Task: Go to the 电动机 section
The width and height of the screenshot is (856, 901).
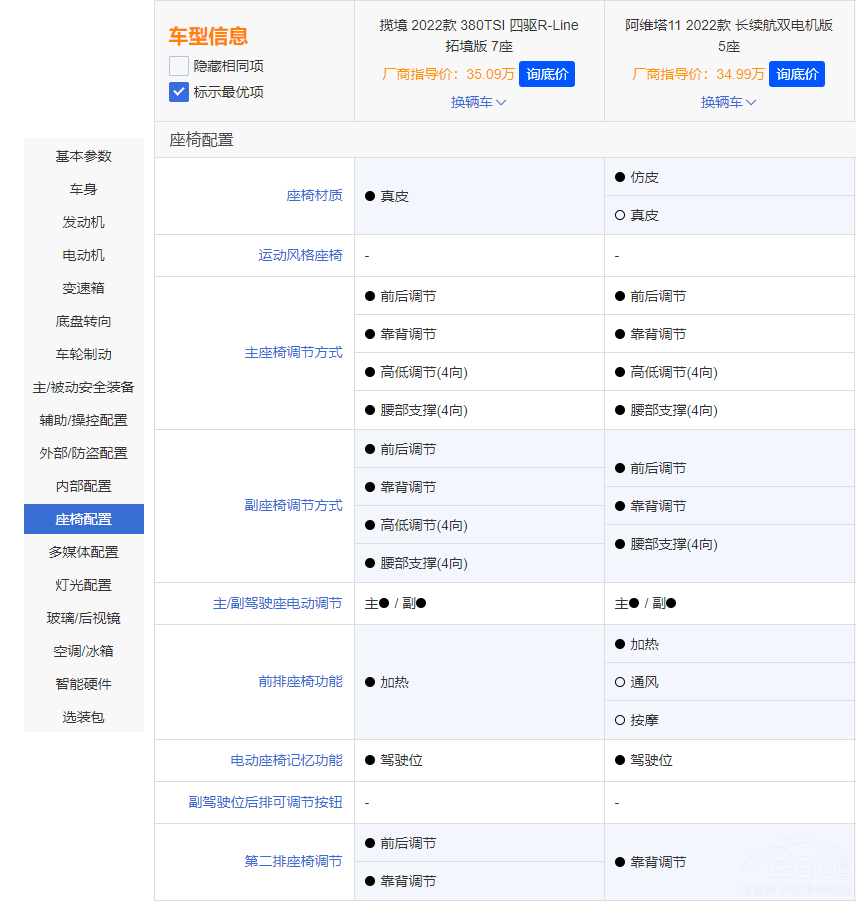Action: click(83, 255)
